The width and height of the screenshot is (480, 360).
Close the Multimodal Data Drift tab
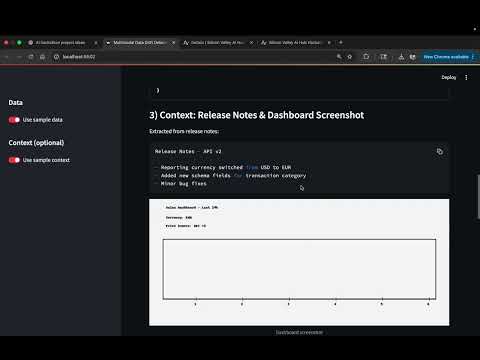(x=173, y=43)
